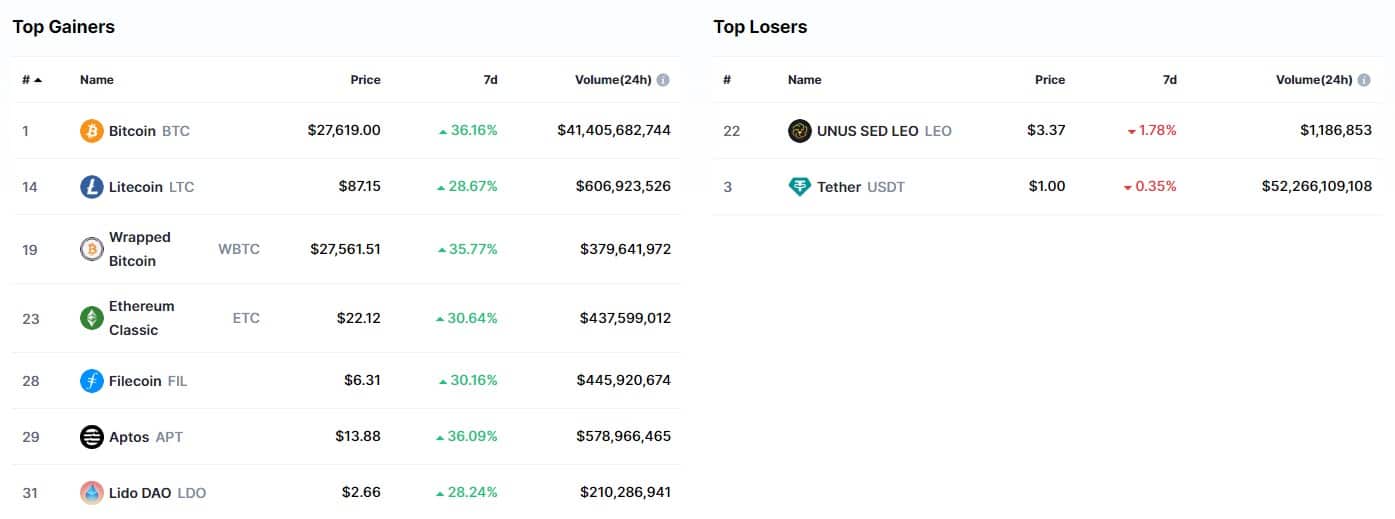Click the Bitcoin orange coin icon

[x=92, y=131]
